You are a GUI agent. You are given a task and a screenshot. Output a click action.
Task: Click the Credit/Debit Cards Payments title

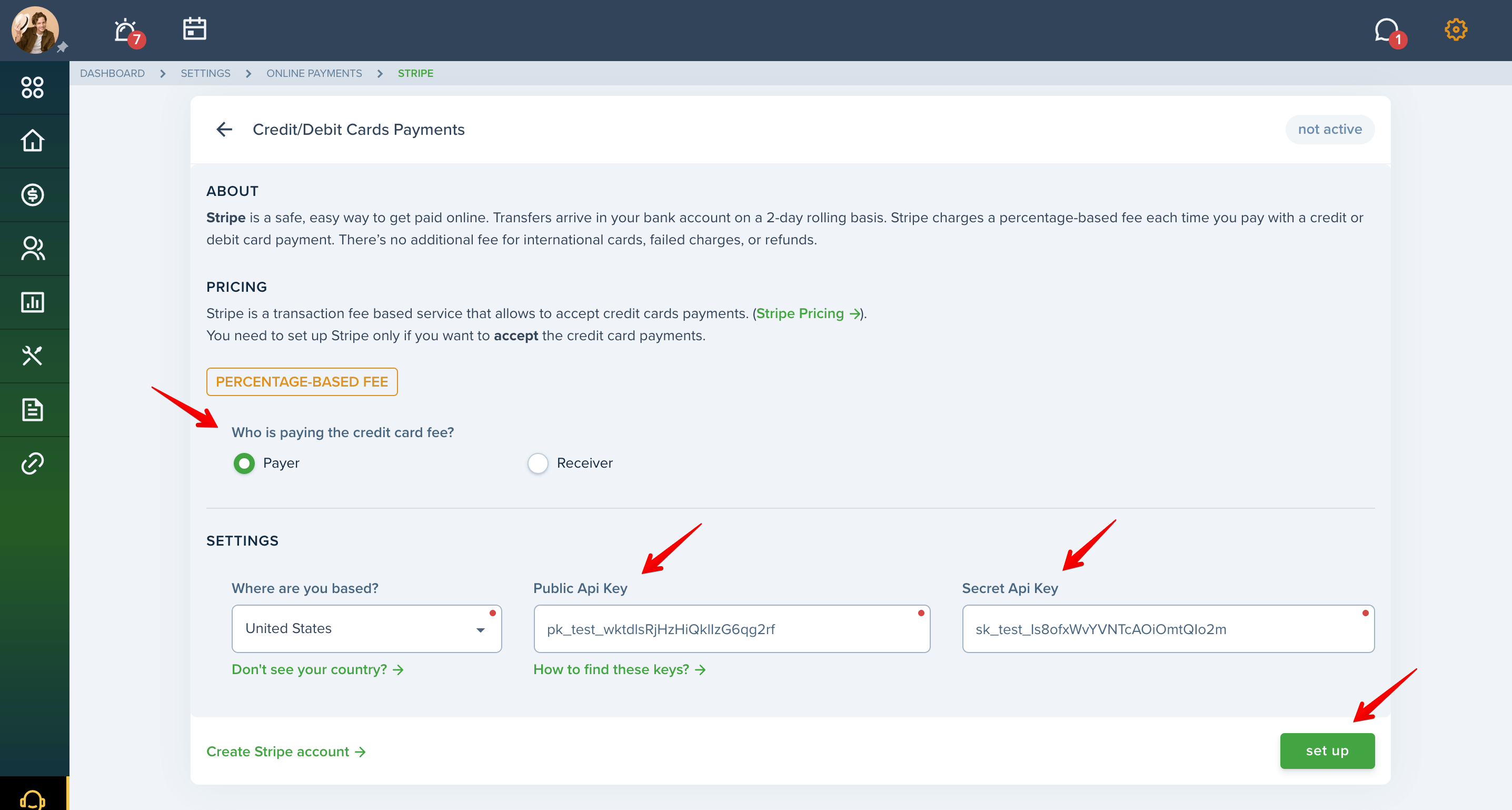[x=359, y=129]
